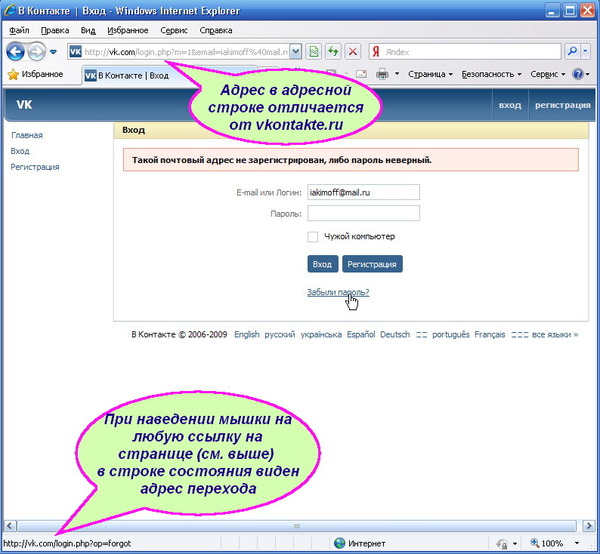Screen dimensions: 600x554
Task: Click the magnifier search button
Action: (x=572, y=52)
